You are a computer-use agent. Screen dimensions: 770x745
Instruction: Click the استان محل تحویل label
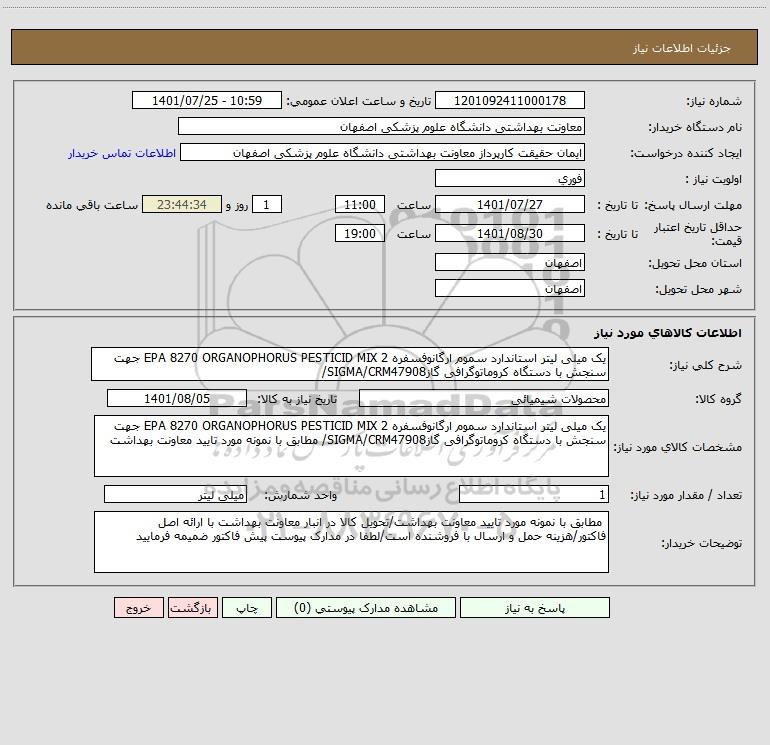[x=695, y=263]
